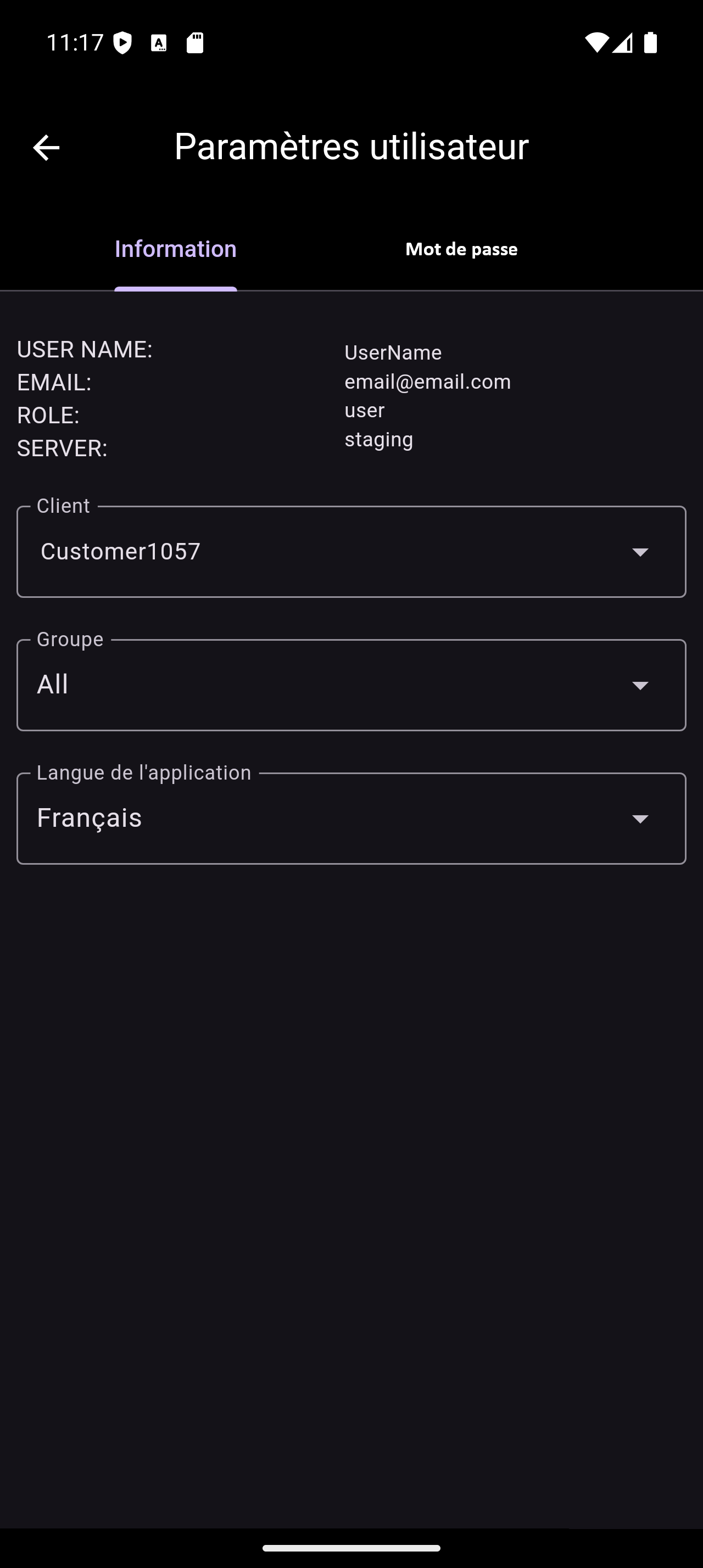703x1568 pixels.
Task: Tap the Français language value
Action: 90,818
